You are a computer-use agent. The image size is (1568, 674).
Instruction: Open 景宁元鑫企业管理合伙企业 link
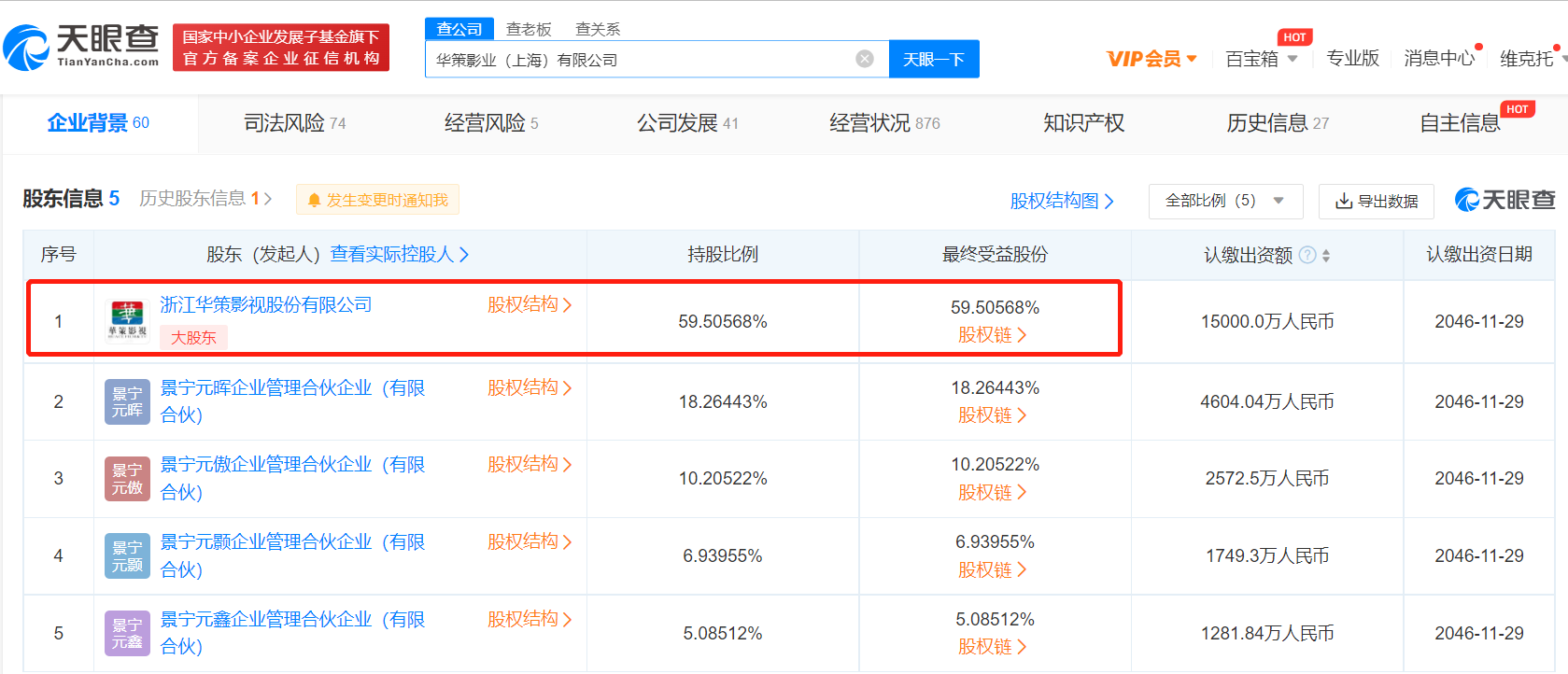coord(292,633)
